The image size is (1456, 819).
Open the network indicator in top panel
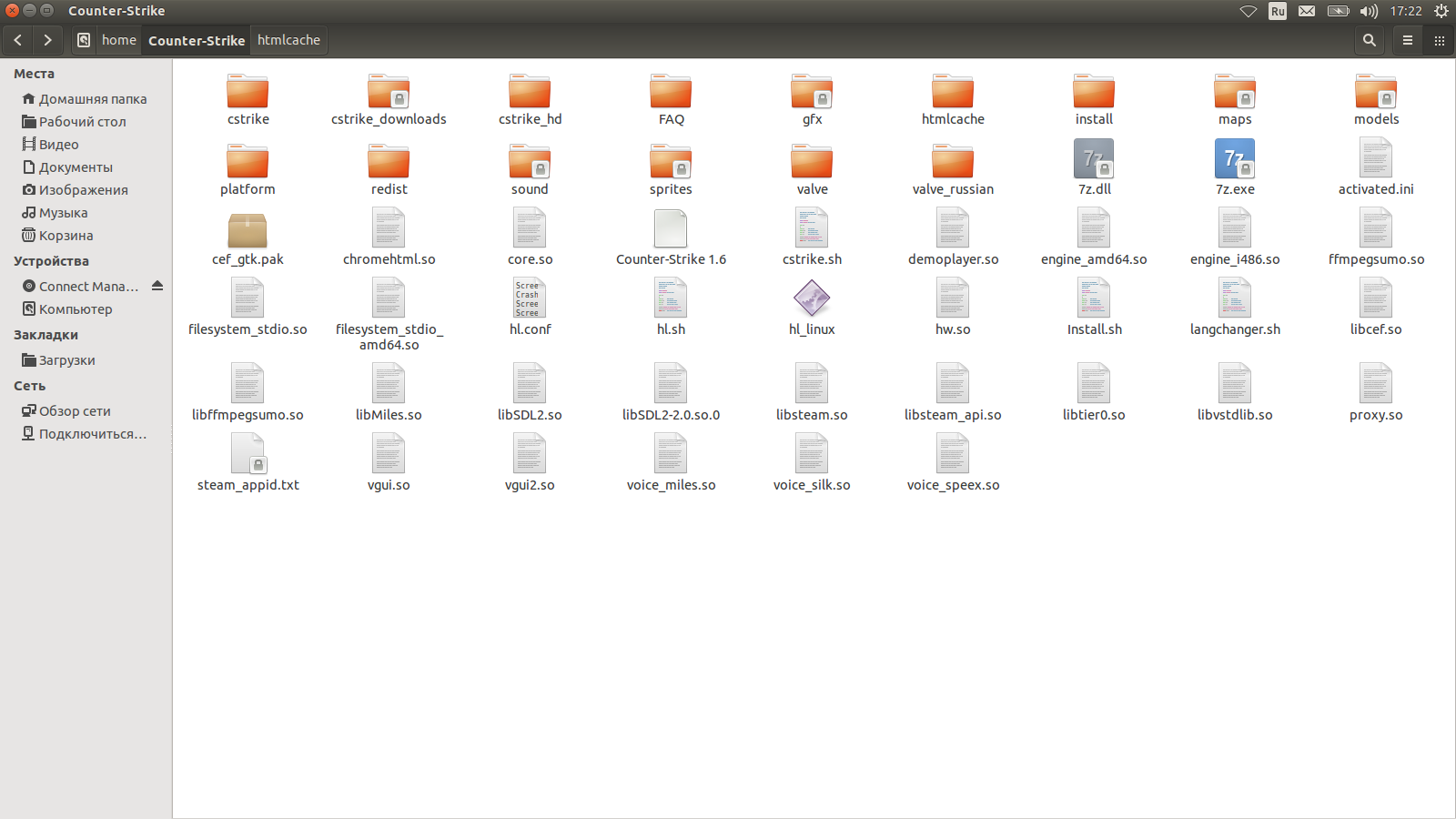(1249, 11)
